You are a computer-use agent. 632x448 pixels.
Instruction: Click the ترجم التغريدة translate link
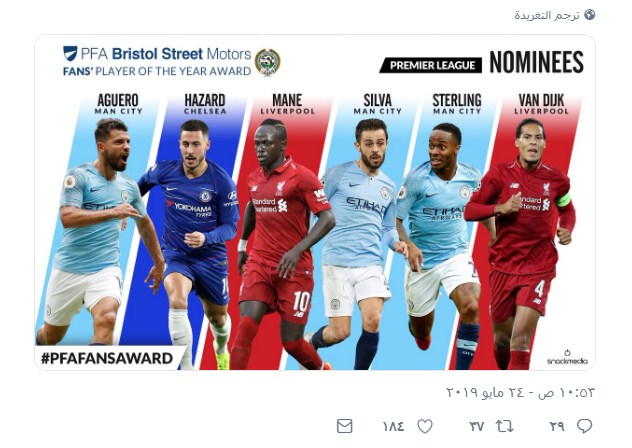(547, 15)
